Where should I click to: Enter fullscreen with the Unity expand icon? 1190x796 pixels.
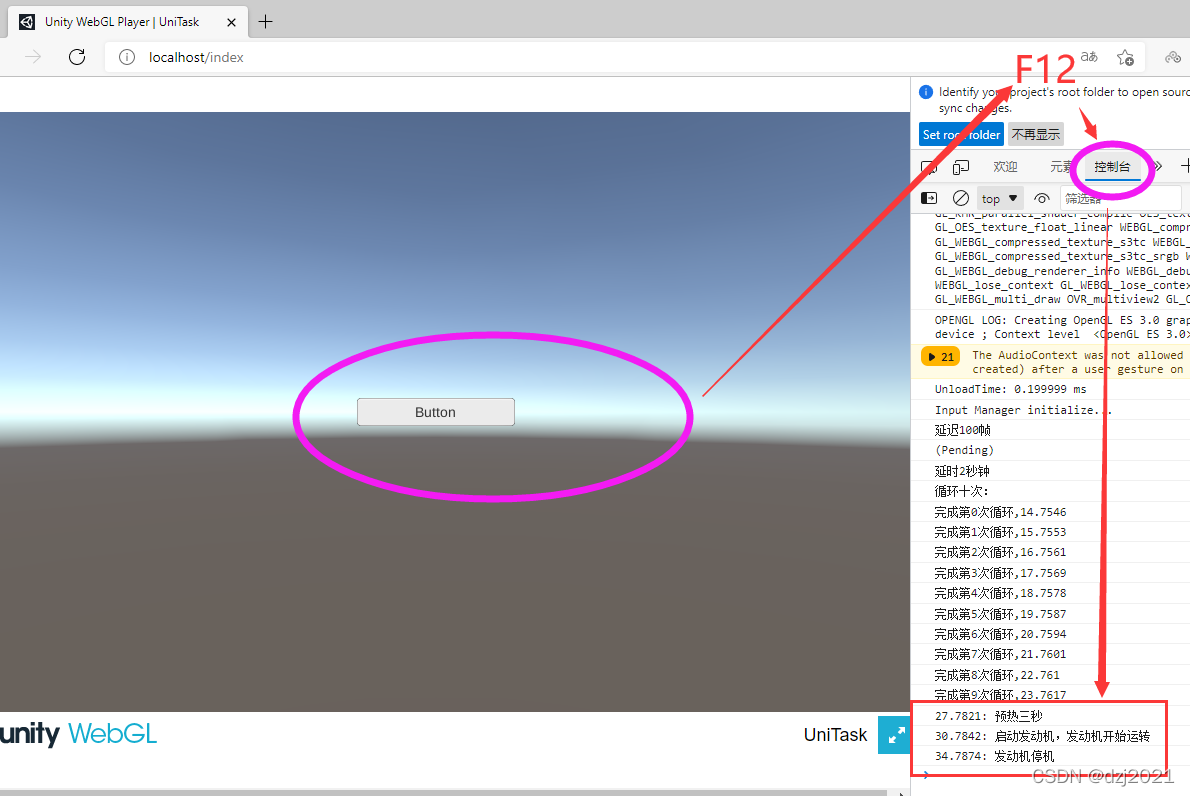(894, 735)
